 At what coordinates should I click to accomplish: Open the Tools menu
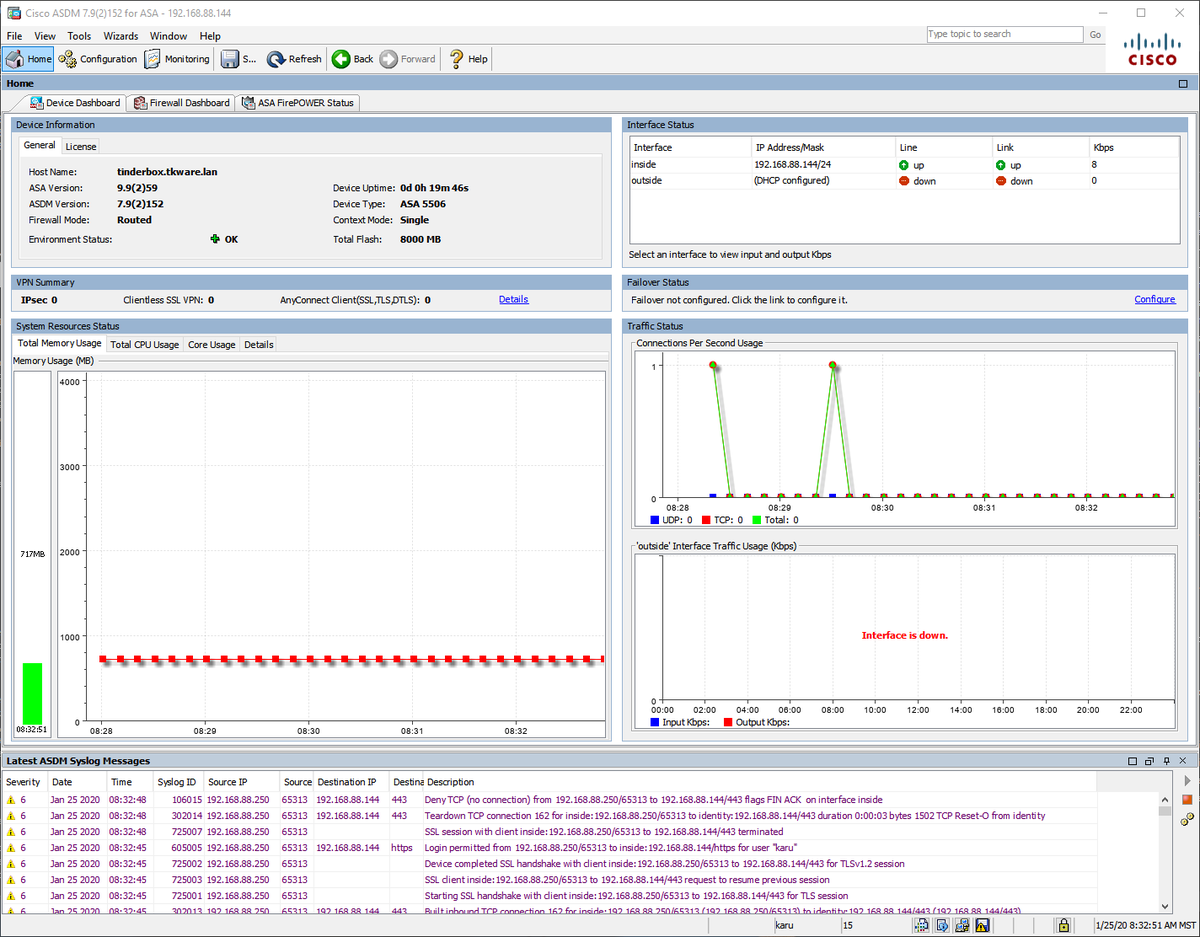79,36
